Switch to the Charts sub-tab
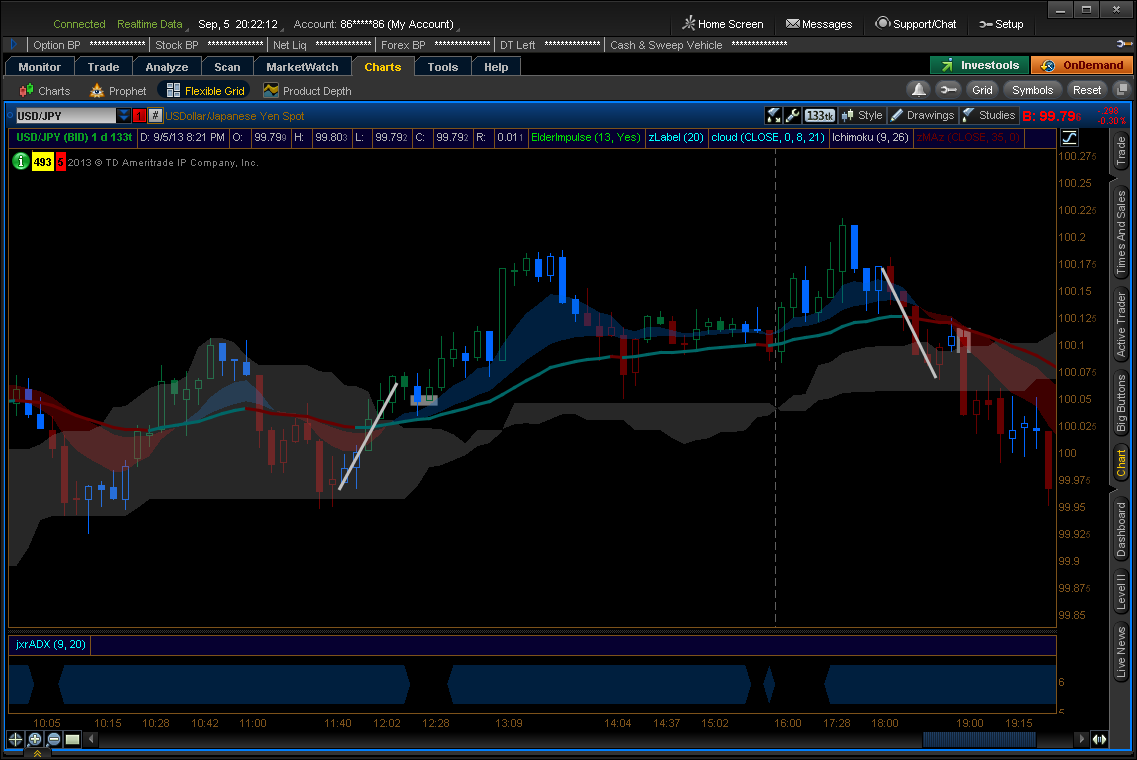This screenshot has height=760, width=1137. click(x=45, y=91)
